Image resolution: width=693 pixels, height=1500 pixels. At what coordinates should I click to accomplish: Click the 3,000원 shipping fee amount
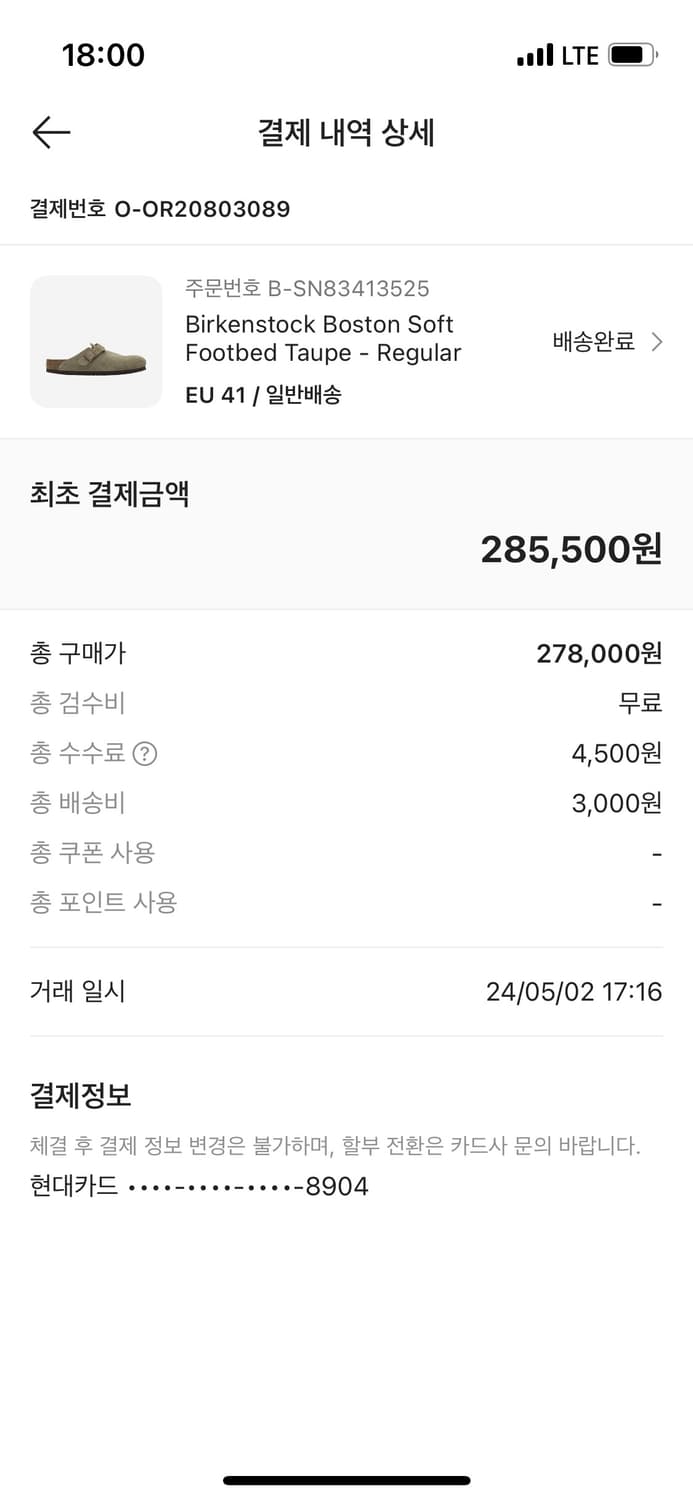click(616, 803)
